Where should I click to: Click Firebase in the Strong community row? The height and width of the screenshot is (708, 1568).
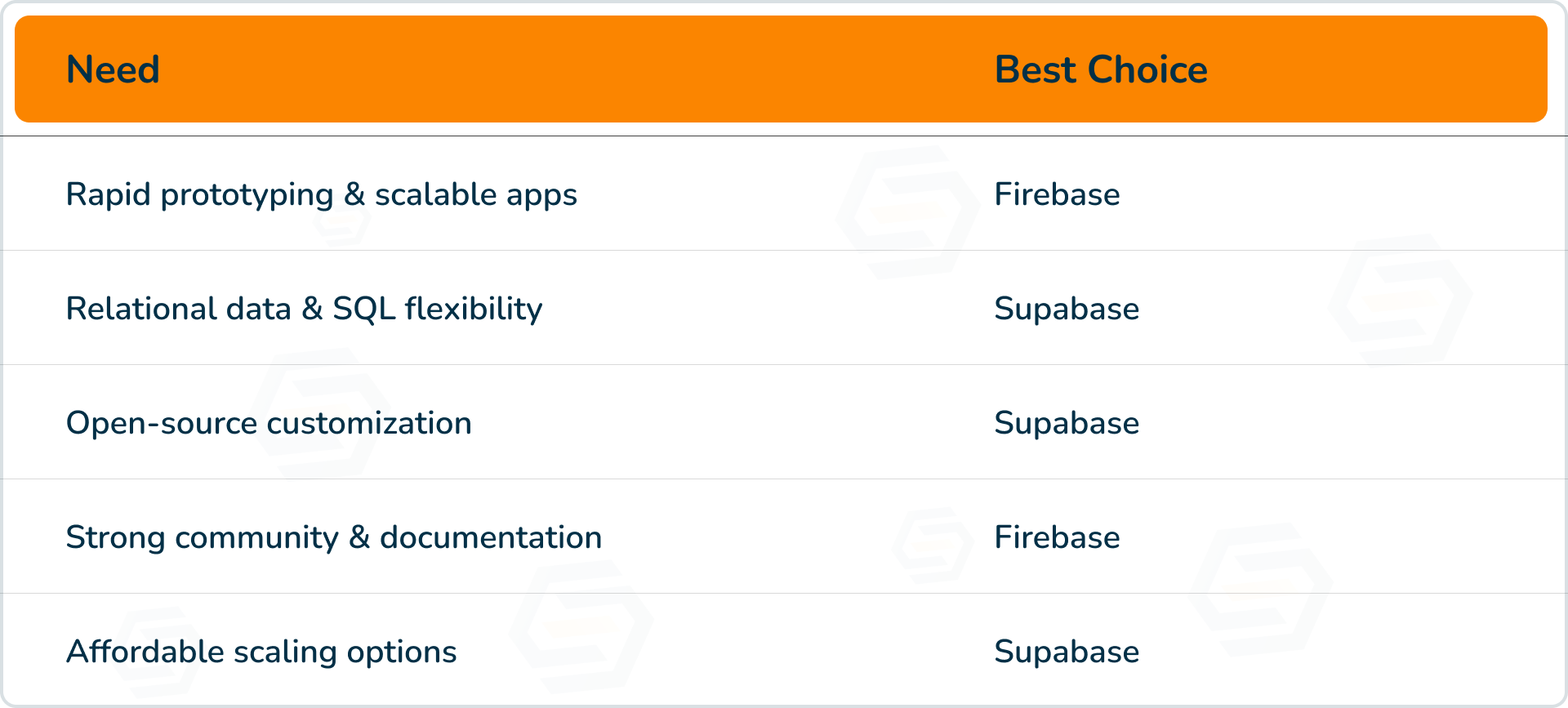point(1057,537)
